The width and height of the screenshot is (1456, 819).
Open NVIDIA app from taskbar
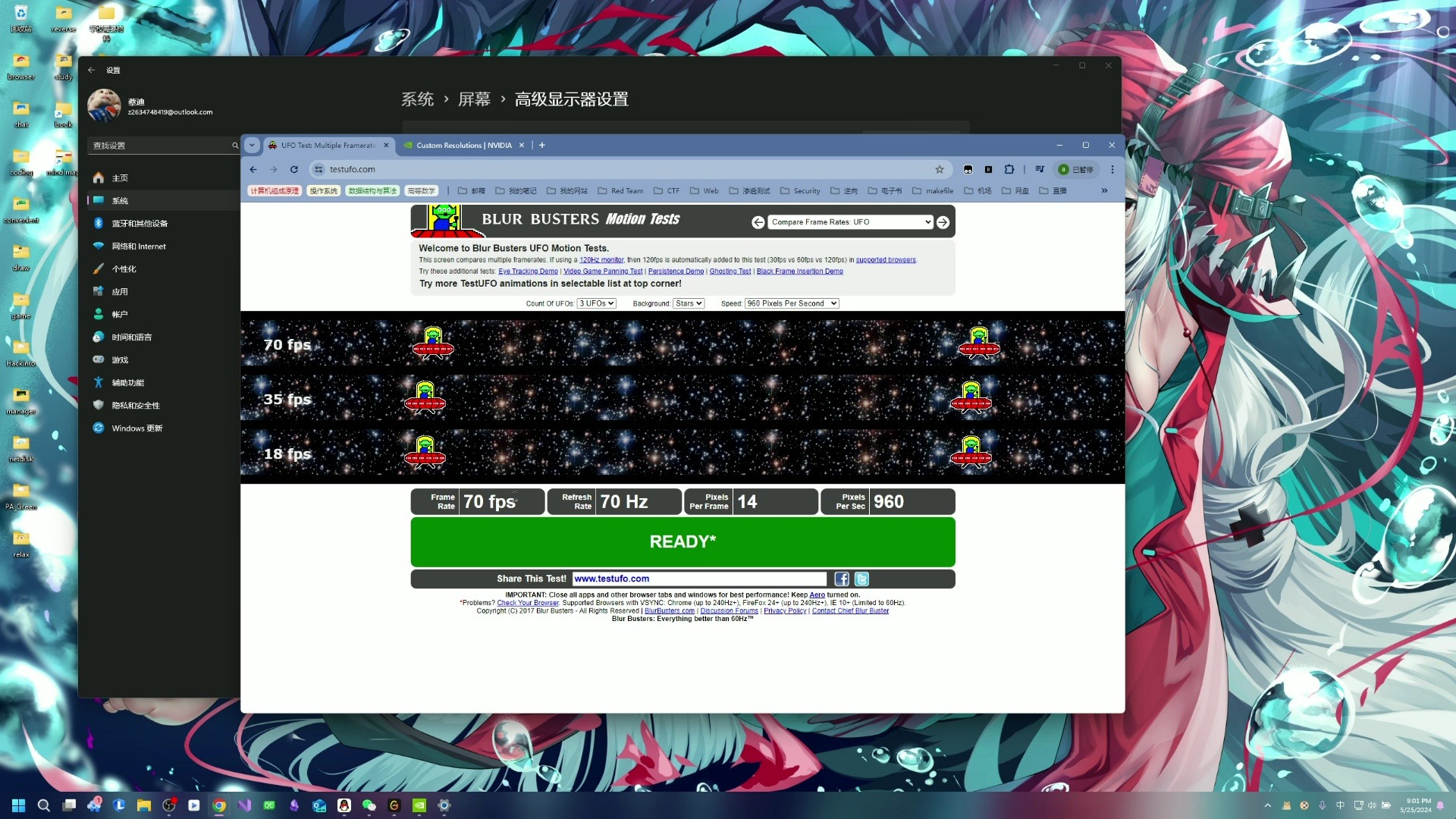tap(419, 805)
